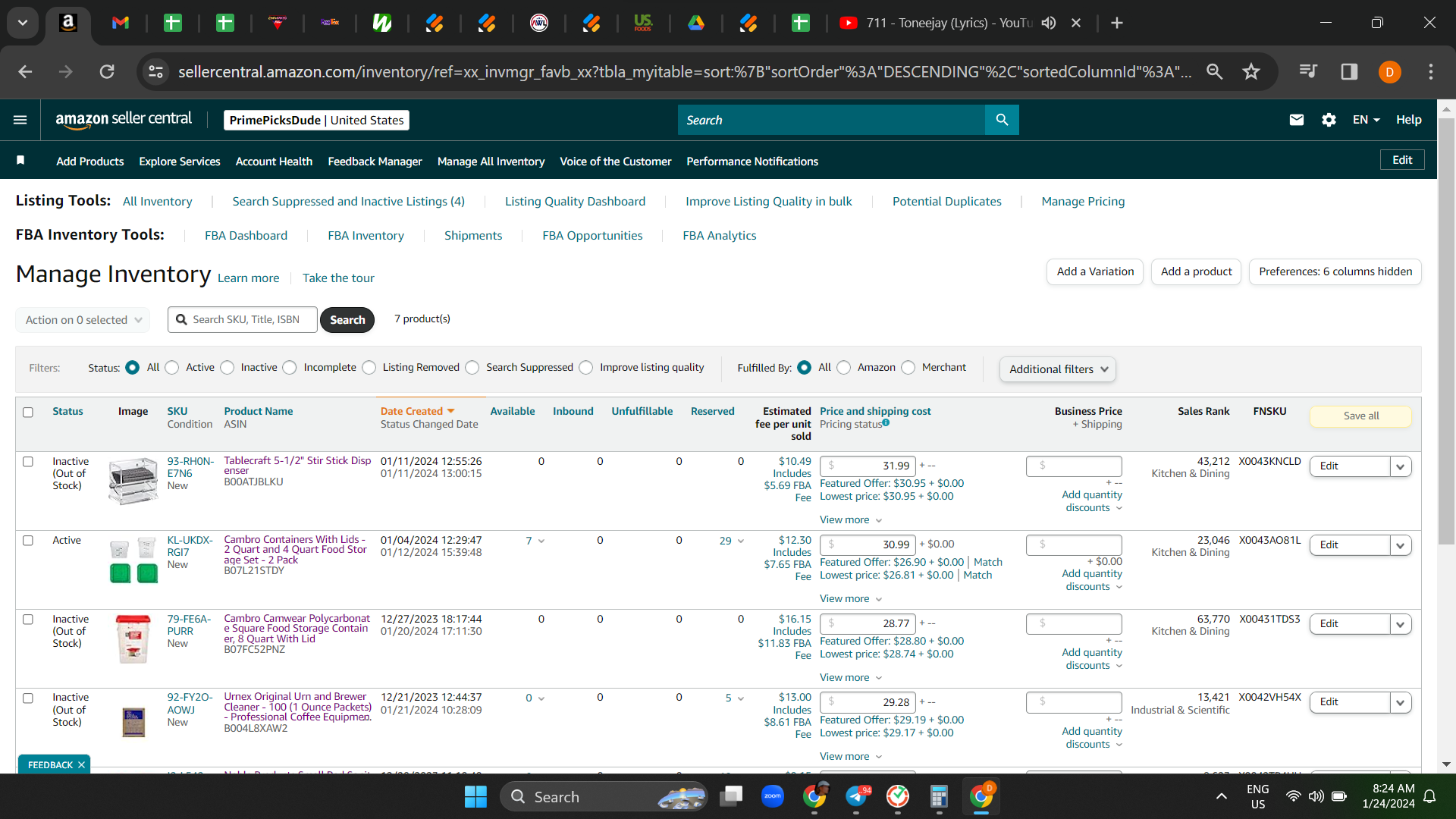Open Account Health menu item
The width and height of the screenshot is (1456, 819).
(x=274, y=162)
